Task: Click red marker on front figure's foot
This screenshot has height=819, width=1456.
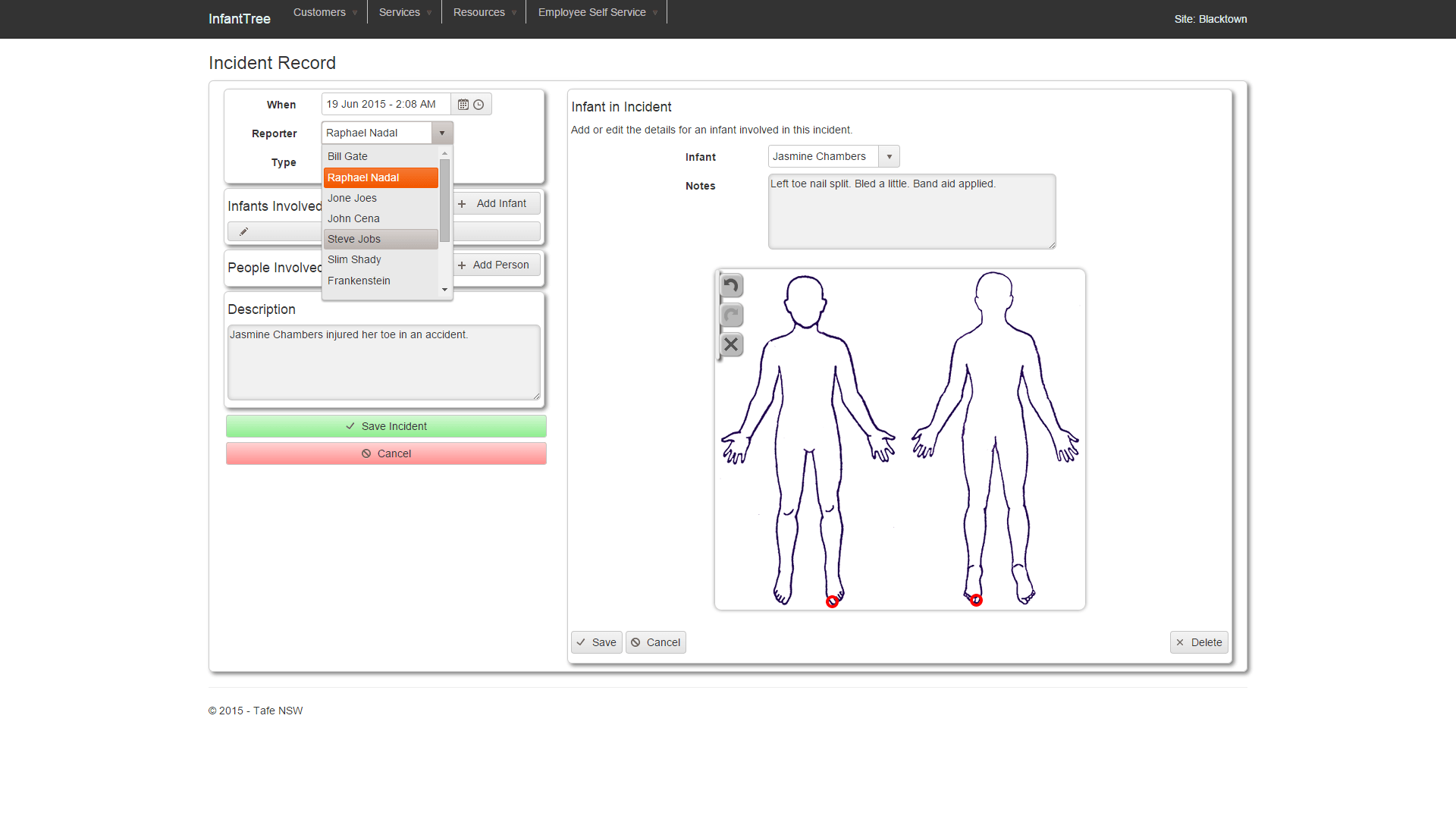Action: pos(832,602)
